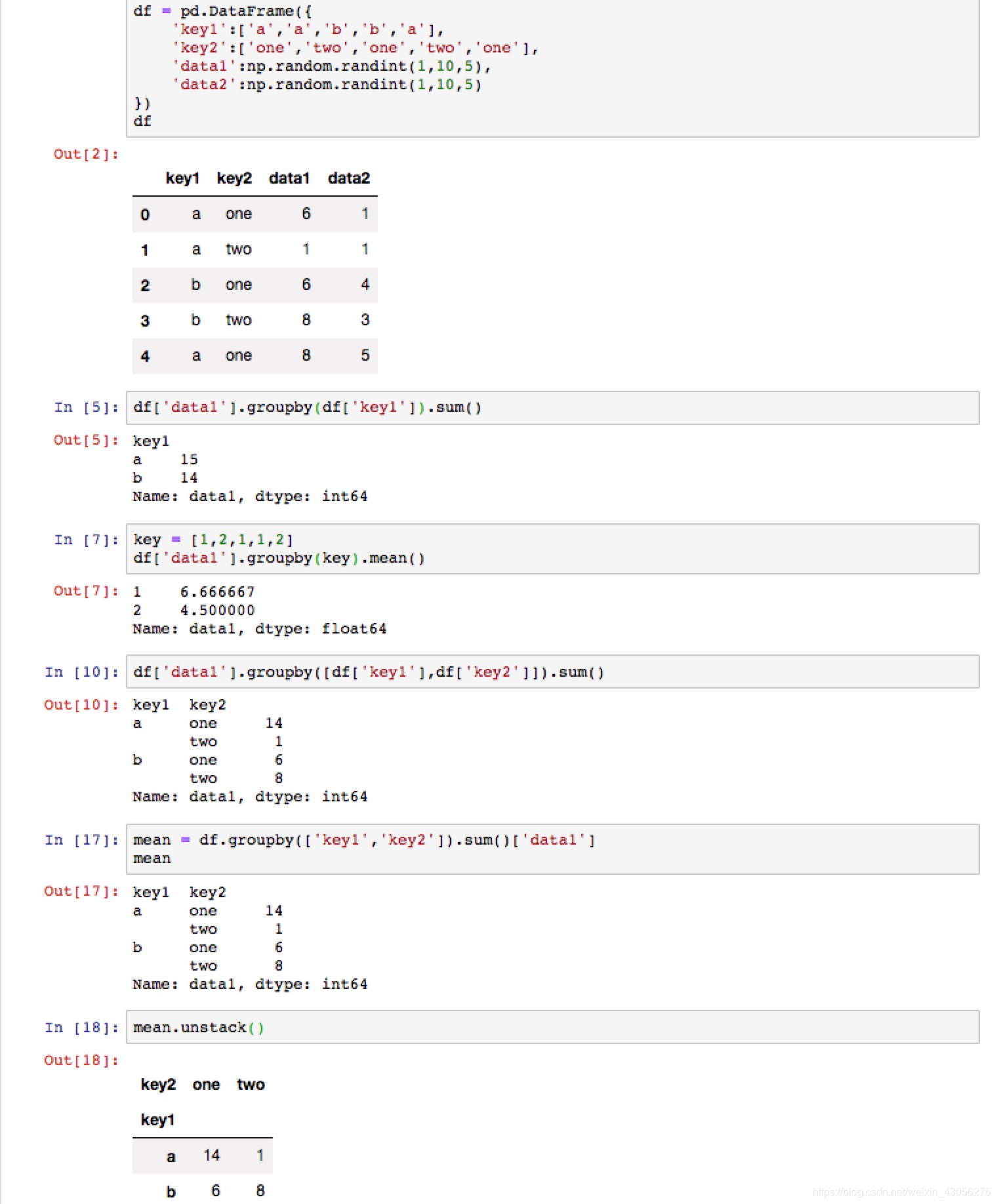
Task: Click value 14 in unstacked table
Action: 211,1155
